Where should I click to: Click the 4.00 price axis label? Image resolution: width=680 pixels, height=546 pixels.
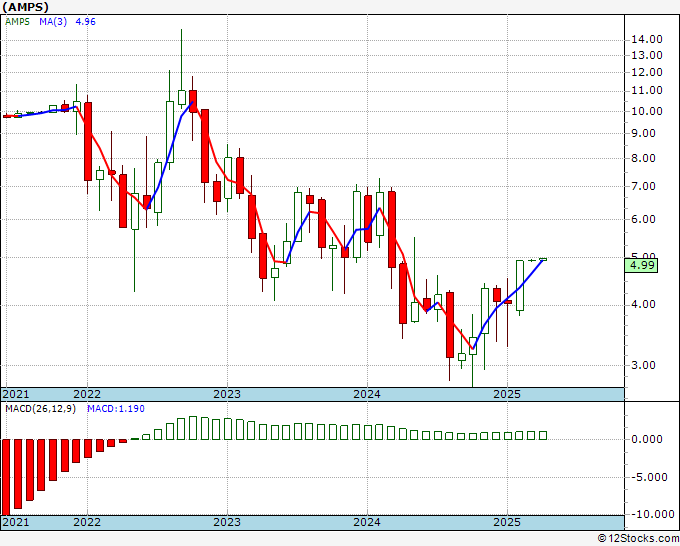point(644,304)
